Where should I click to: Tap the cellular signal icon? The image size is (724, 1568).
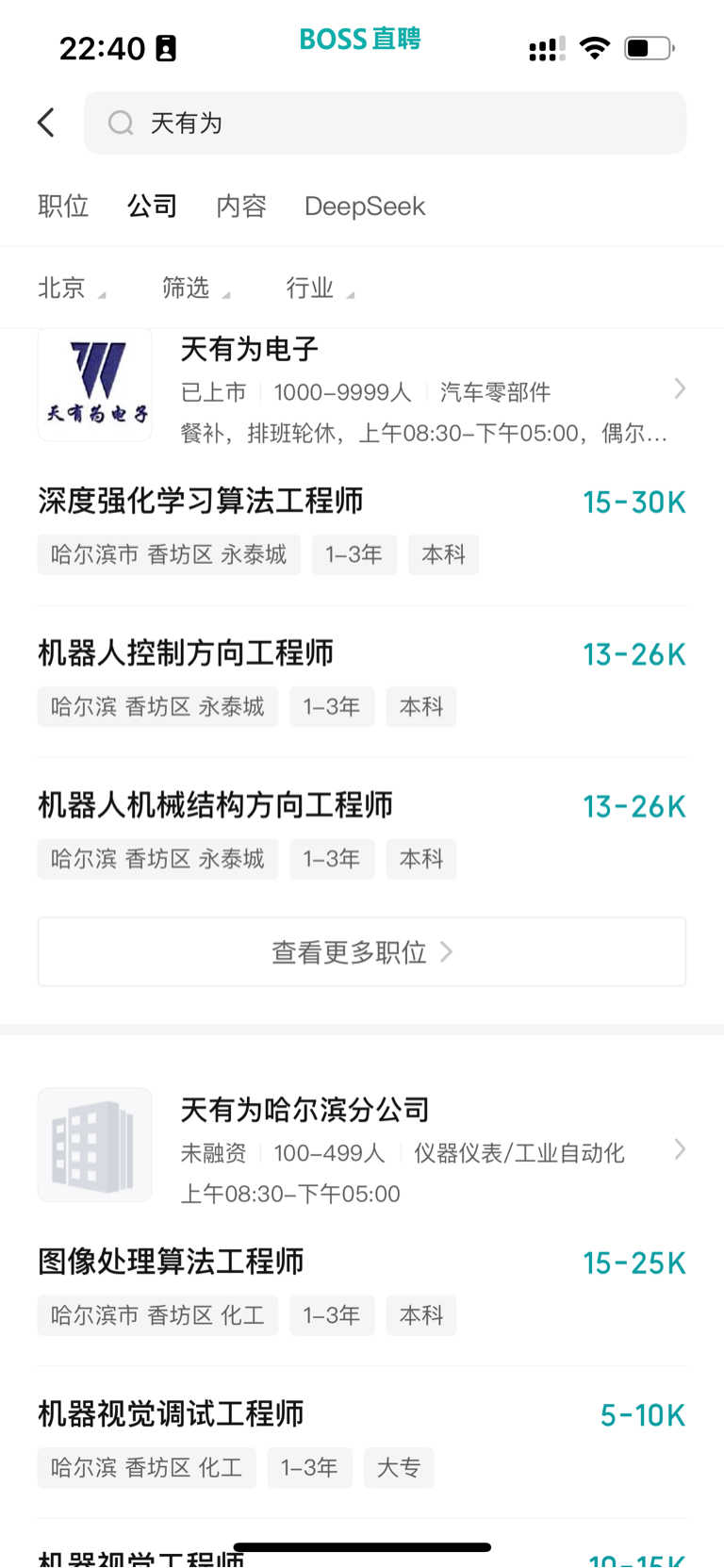click(547, 48)
